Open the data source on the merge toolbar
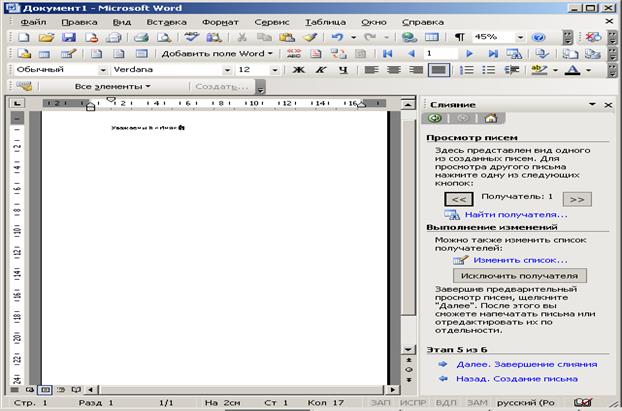Viewport: 622px width, 411px height. (x=24, y=54)
